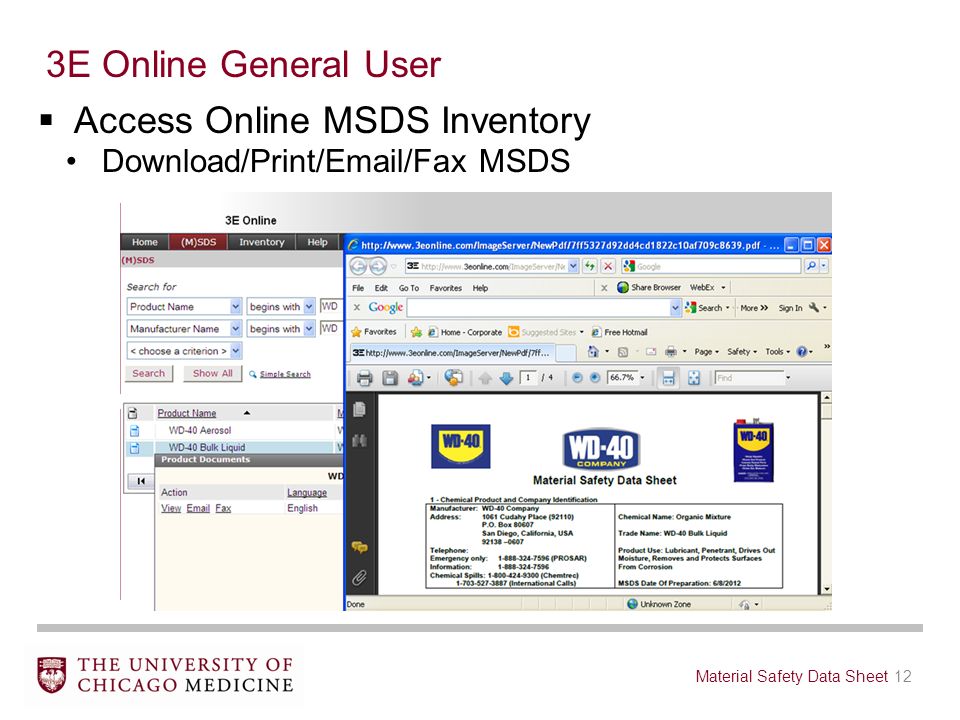Image resolution: width=960 pixels, height=720 pixels.
Task: Click the Google toolbar search field
Action: (x=539, y=308)
